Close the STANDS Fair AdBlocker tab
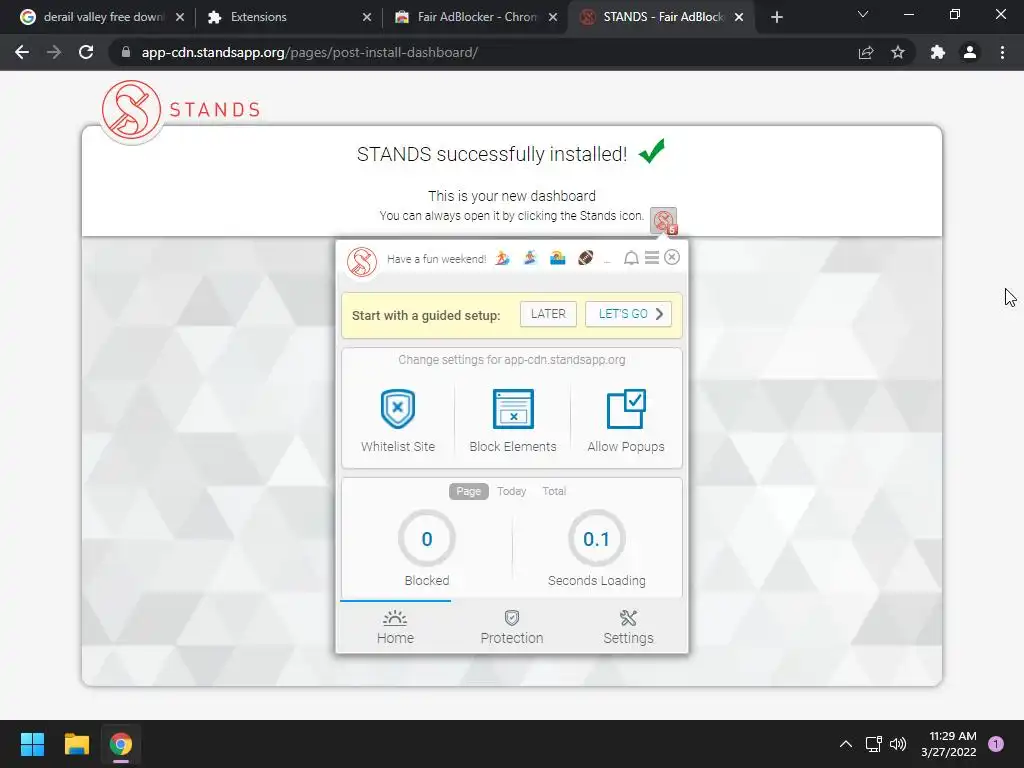The height and width of the screenshot is (768, 1024). (739, 17)
